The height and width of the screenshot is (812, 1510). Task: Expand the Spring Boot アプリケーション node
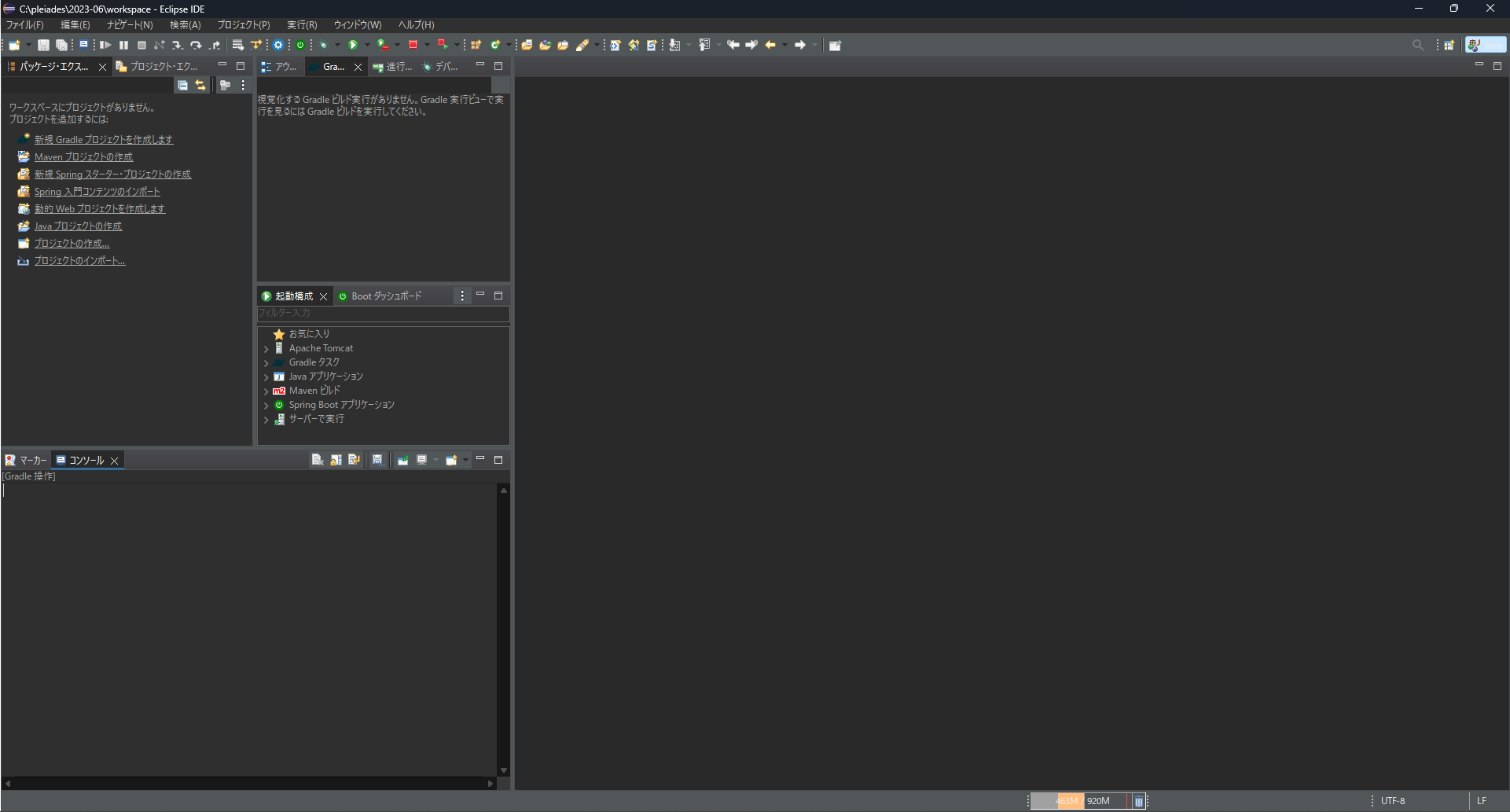pos(266,405)
